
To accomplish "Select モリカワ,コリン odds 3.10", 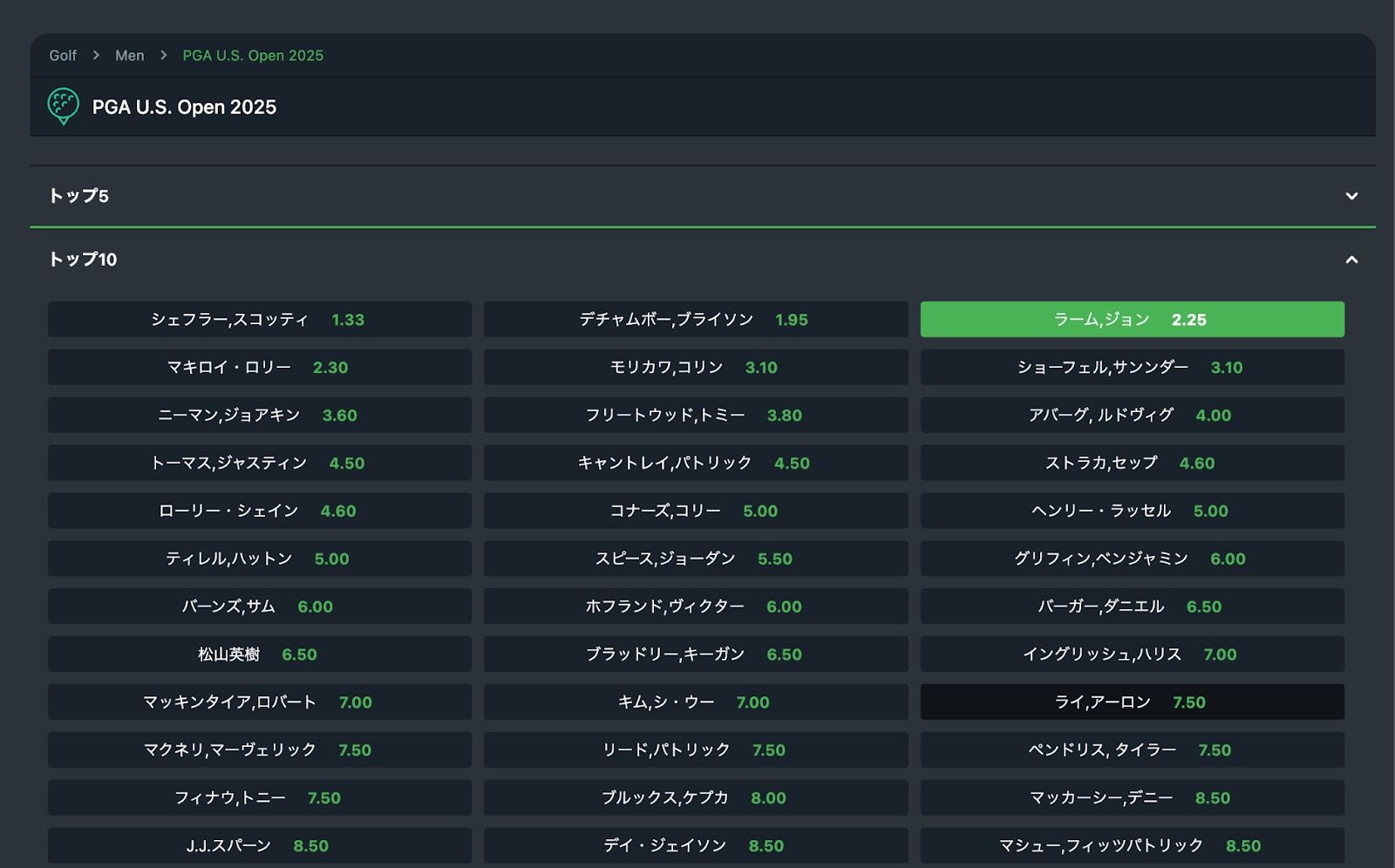I will pos(696,367).
